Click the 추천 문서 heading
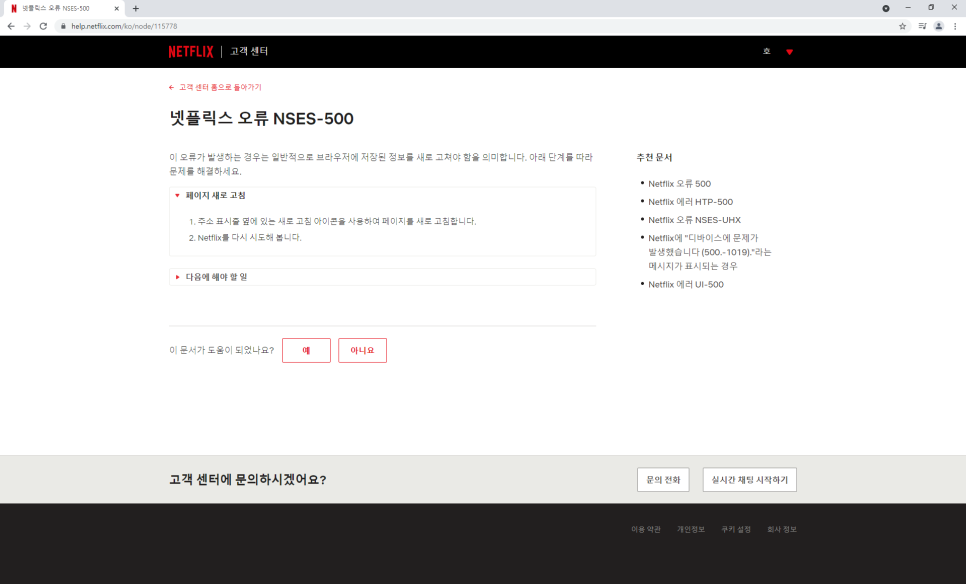The height and width of the screenshot is (584, 966). (x=654, y=158)
